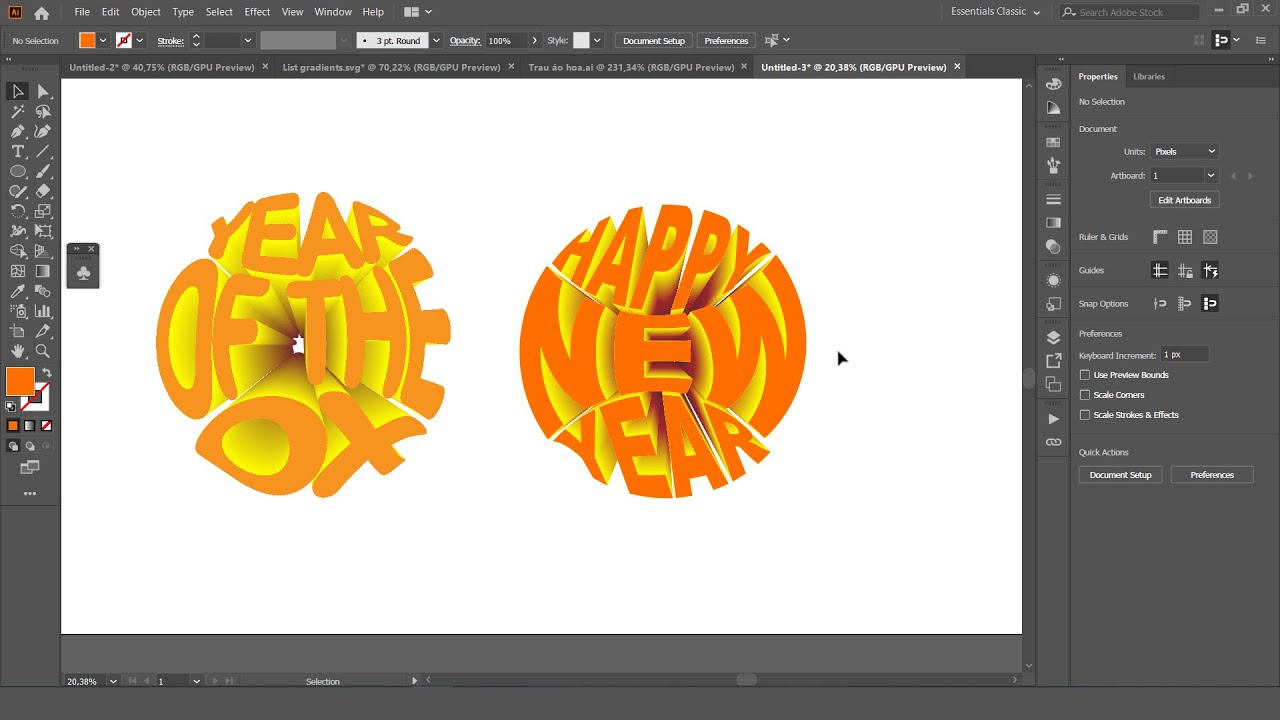
Task: Open the Units dropdown showing Pixels
Action: [x=1184, y=152]
